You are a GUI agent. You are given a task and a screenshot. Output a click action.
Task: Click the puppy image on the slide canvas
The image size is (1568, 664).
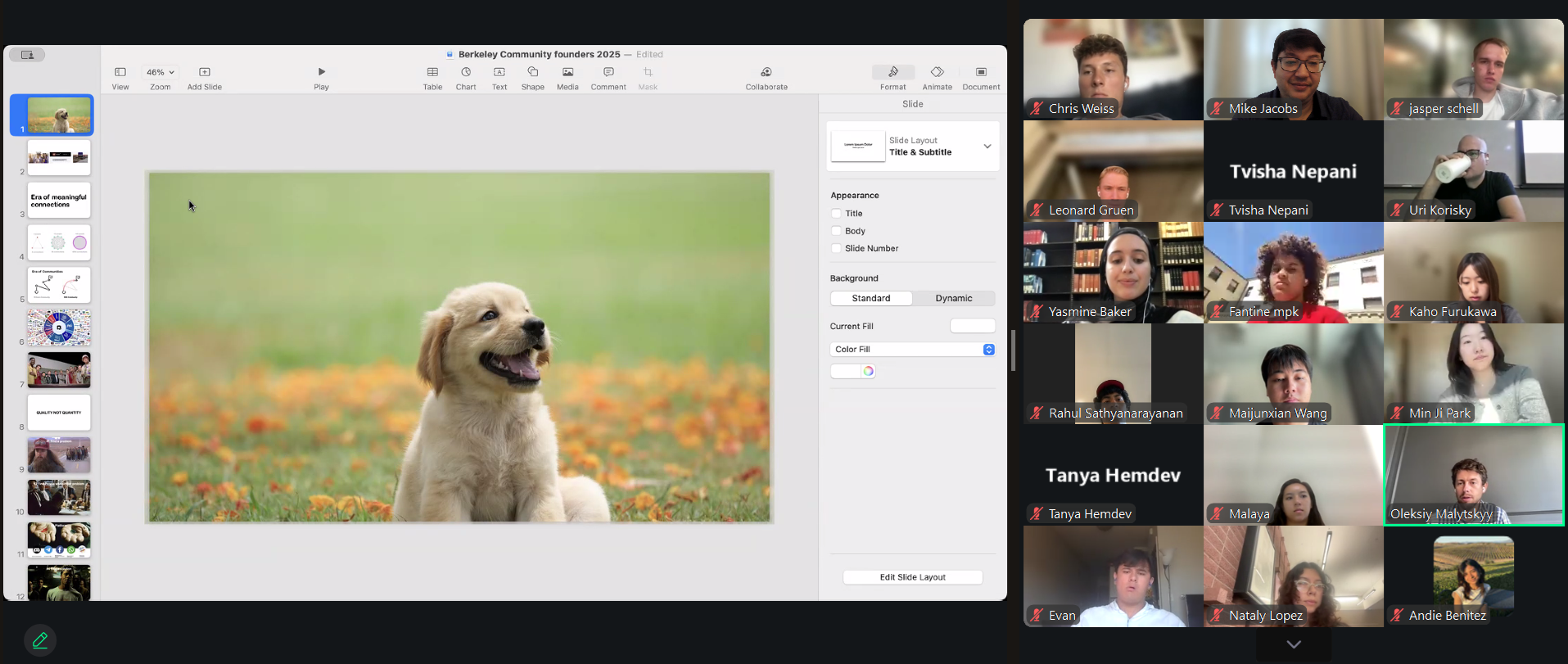click(x=459, y=347)
